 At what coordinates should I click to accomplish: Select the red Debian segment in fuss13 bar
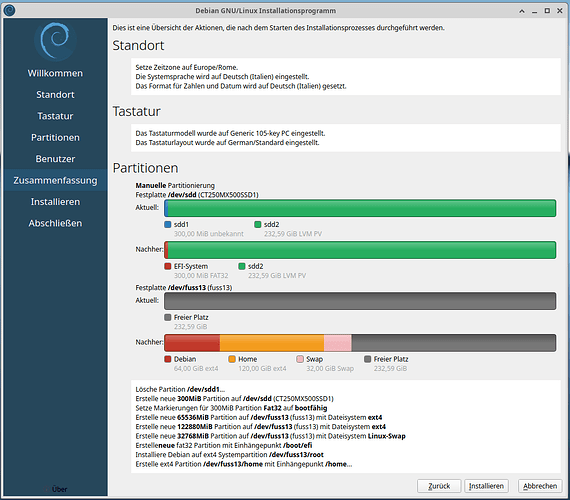coord(192,343)
